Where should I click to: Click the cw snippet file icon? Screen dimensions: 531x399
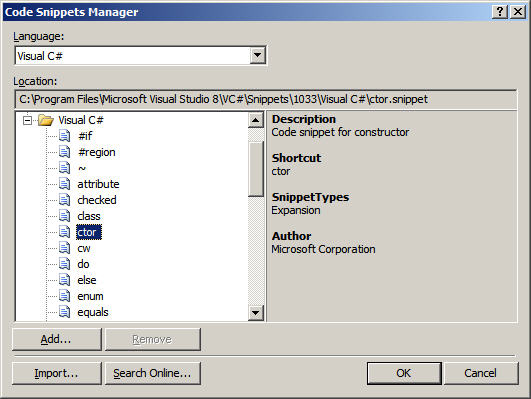tap(65, 248)
